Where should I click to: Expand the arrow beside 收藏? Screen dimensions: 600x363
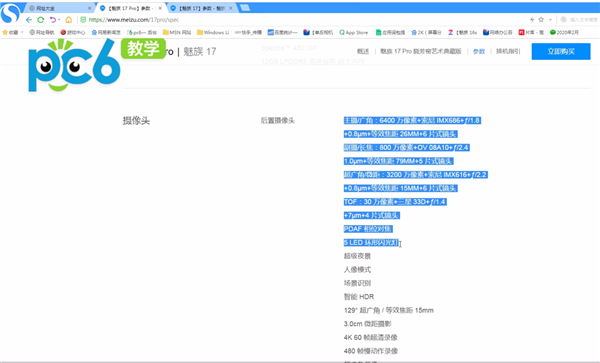(x=22, y=33)
